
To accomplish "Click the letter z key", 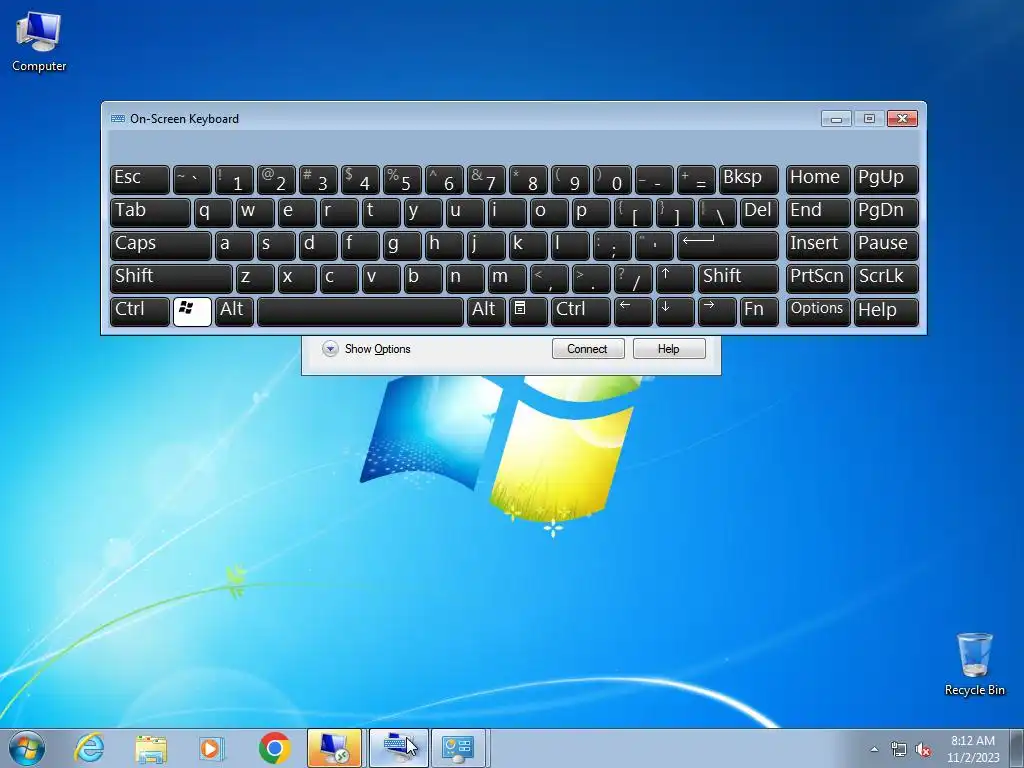I will coord(255,278).
